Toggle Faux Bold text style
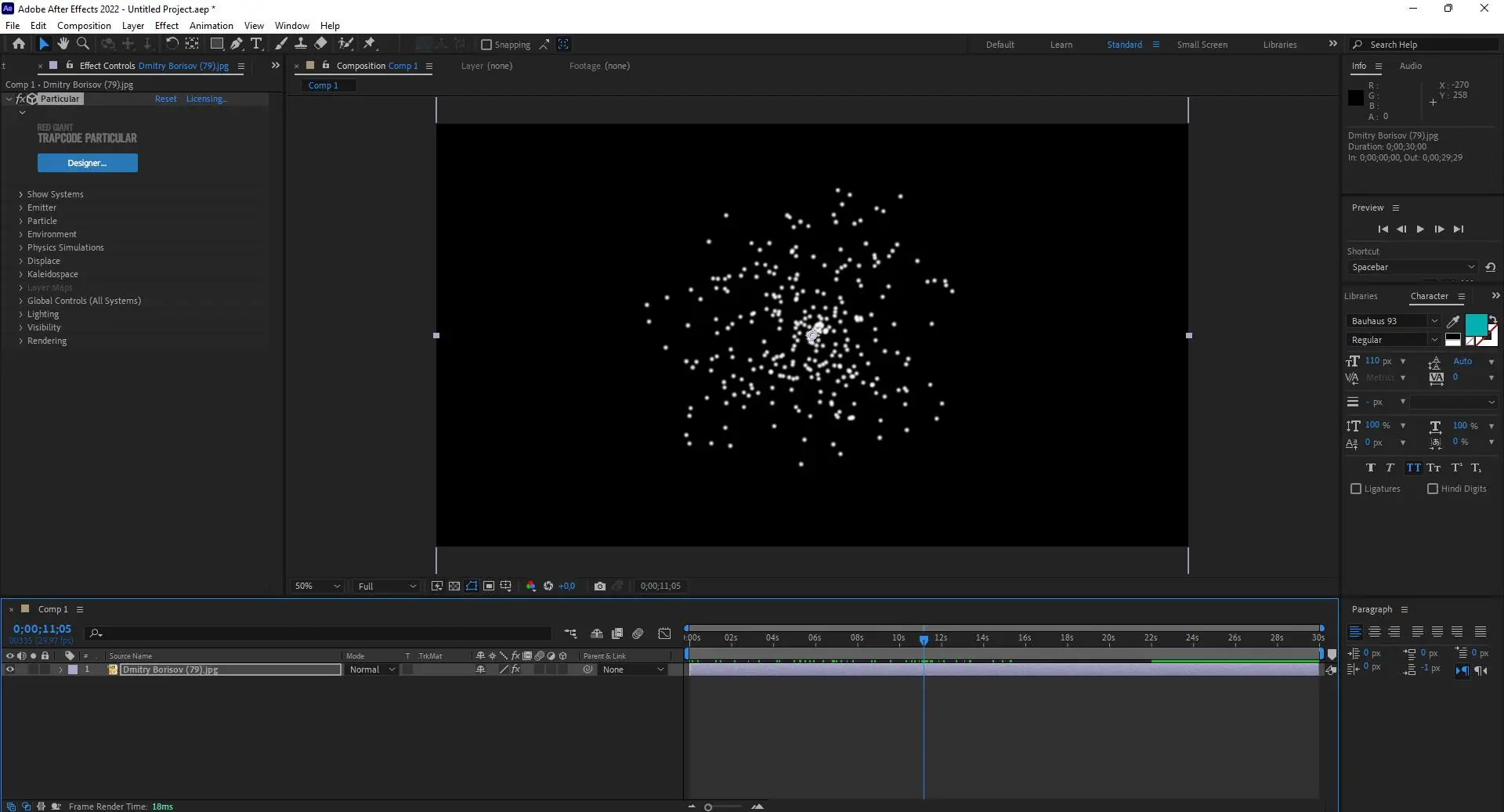1504x812 pixels. [x=1371, y=467]
